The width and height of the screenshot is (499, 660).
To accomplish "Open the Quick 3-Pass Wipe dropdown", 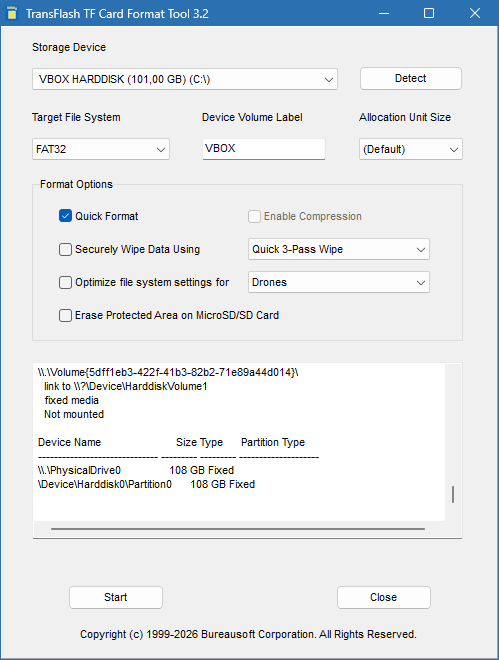I will pos(339,249).
